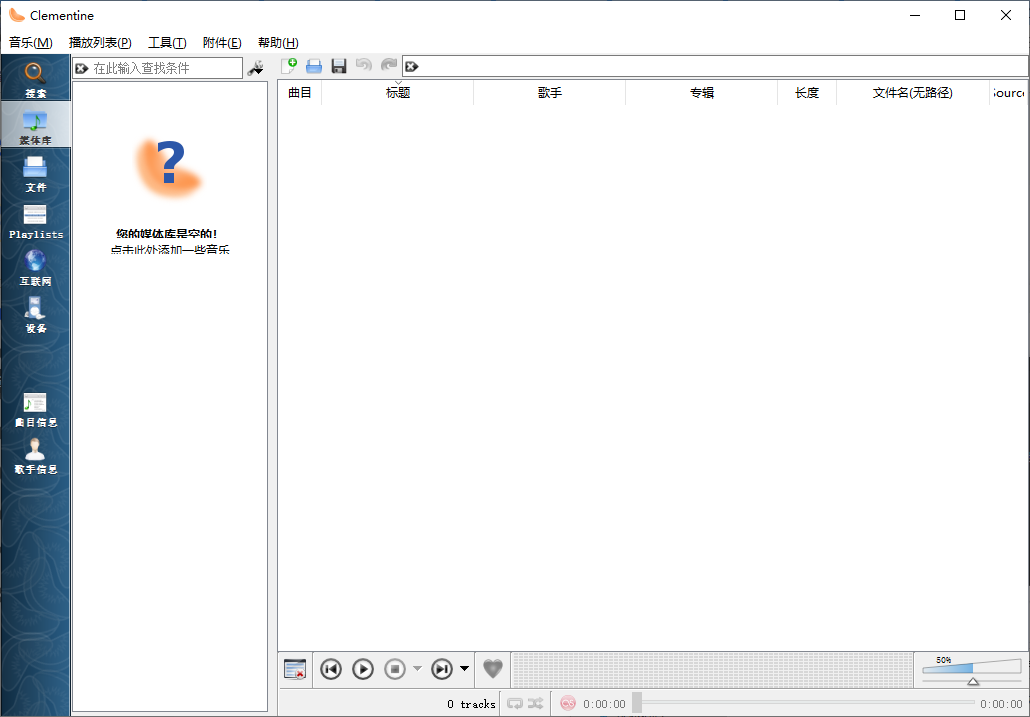Toggle Last.fm scrobbling in the status bar
Viewport: 1030px width, 717px height.
567,703
